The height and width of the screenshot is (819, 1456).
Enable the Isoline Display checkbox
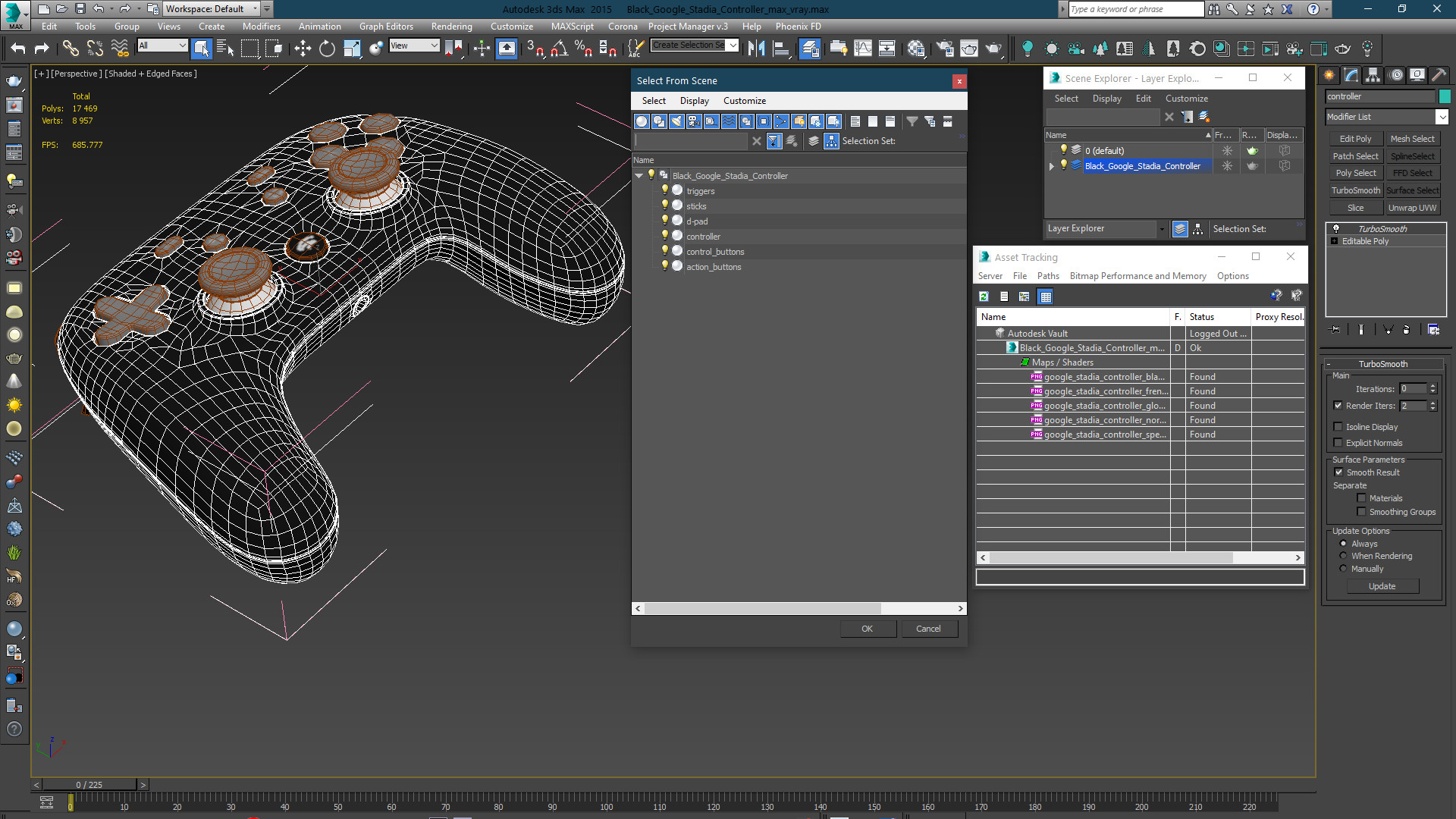[x=1338, y=427]
